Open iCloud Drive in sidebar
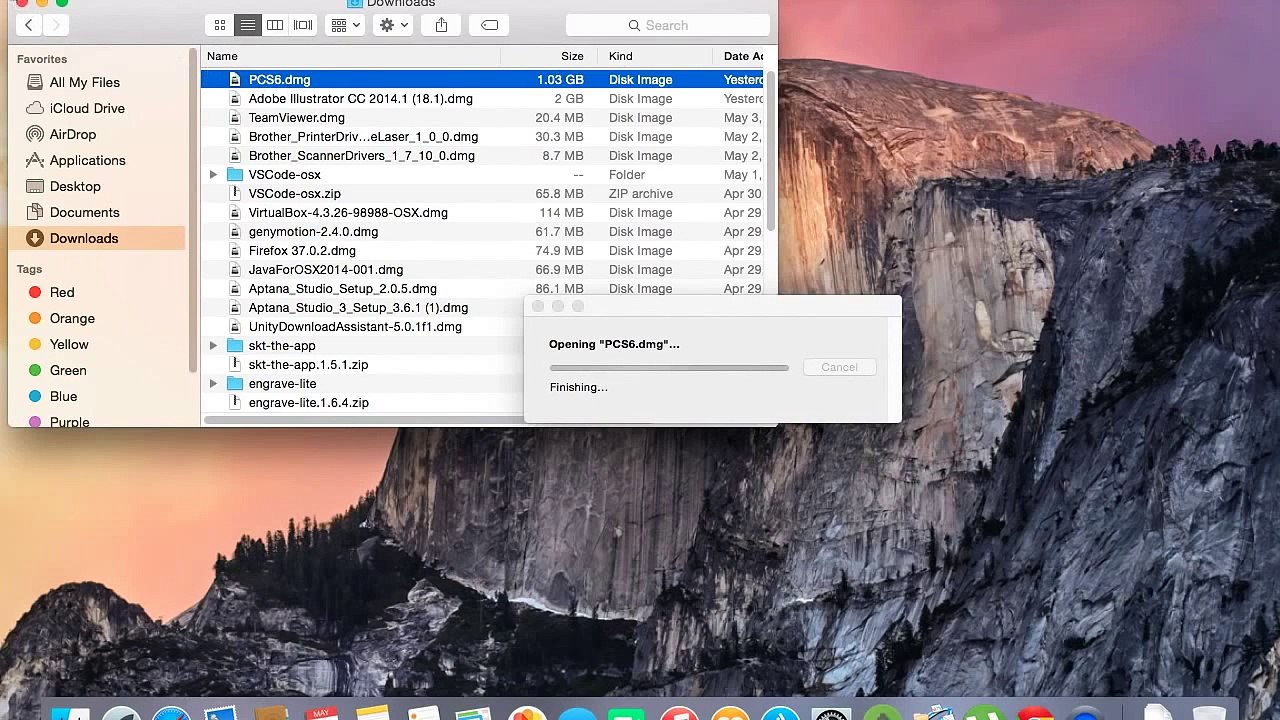This screenshot has height=720, width=1280. coord(87,108)
